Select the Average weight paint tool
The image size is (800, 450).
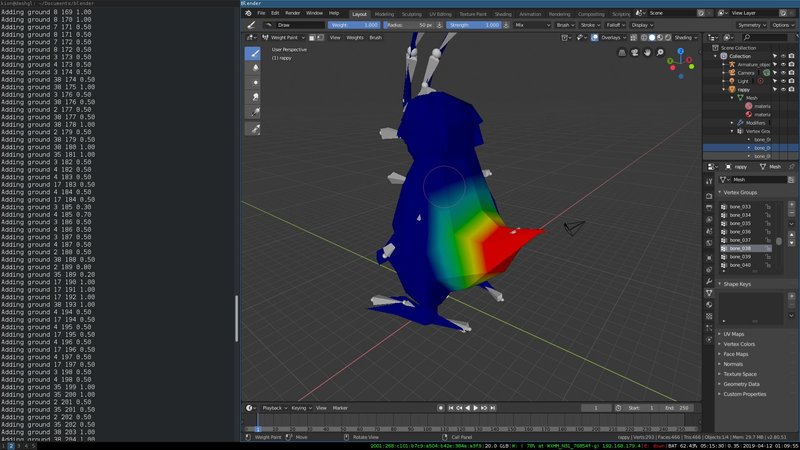253,83
